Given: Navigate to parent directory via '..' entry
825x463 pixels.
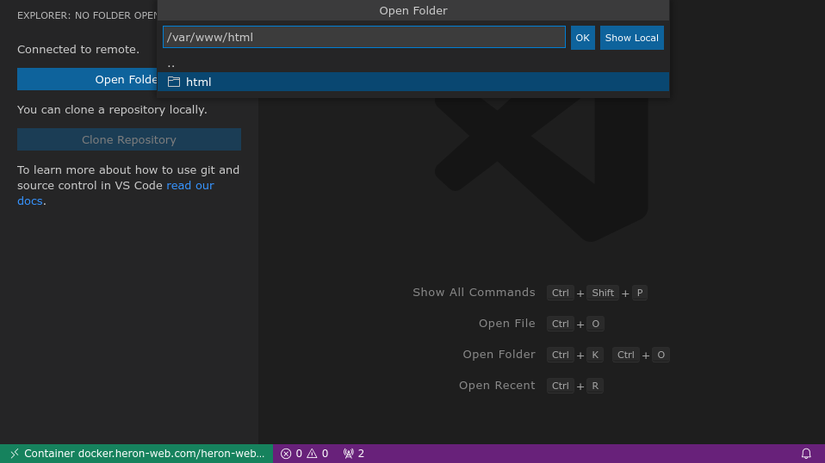Looking at the screenshot, I should (171, 63).
